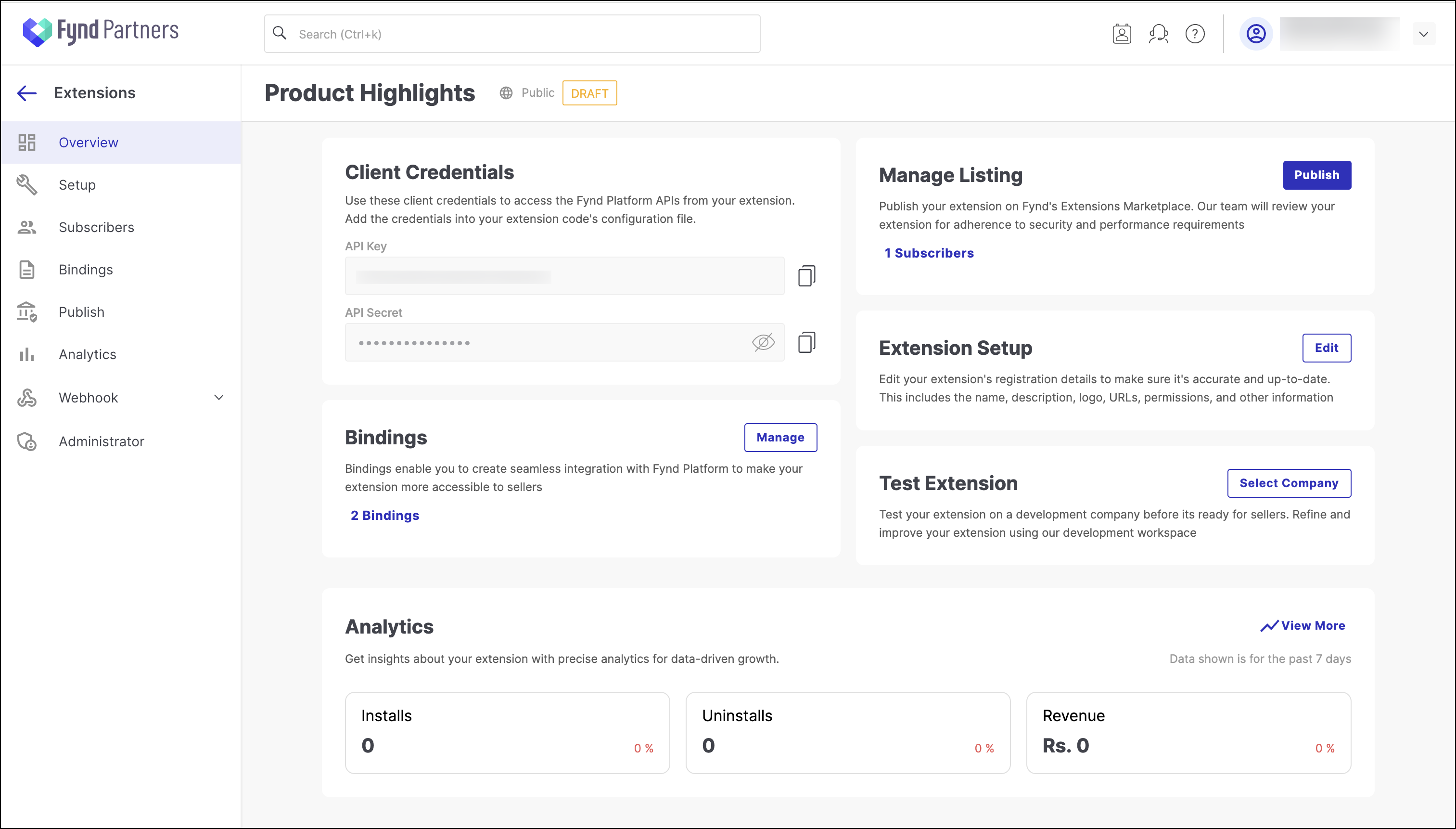
Task: Click the Publish bank icon in sidebar
Action: tap(27, 312)
